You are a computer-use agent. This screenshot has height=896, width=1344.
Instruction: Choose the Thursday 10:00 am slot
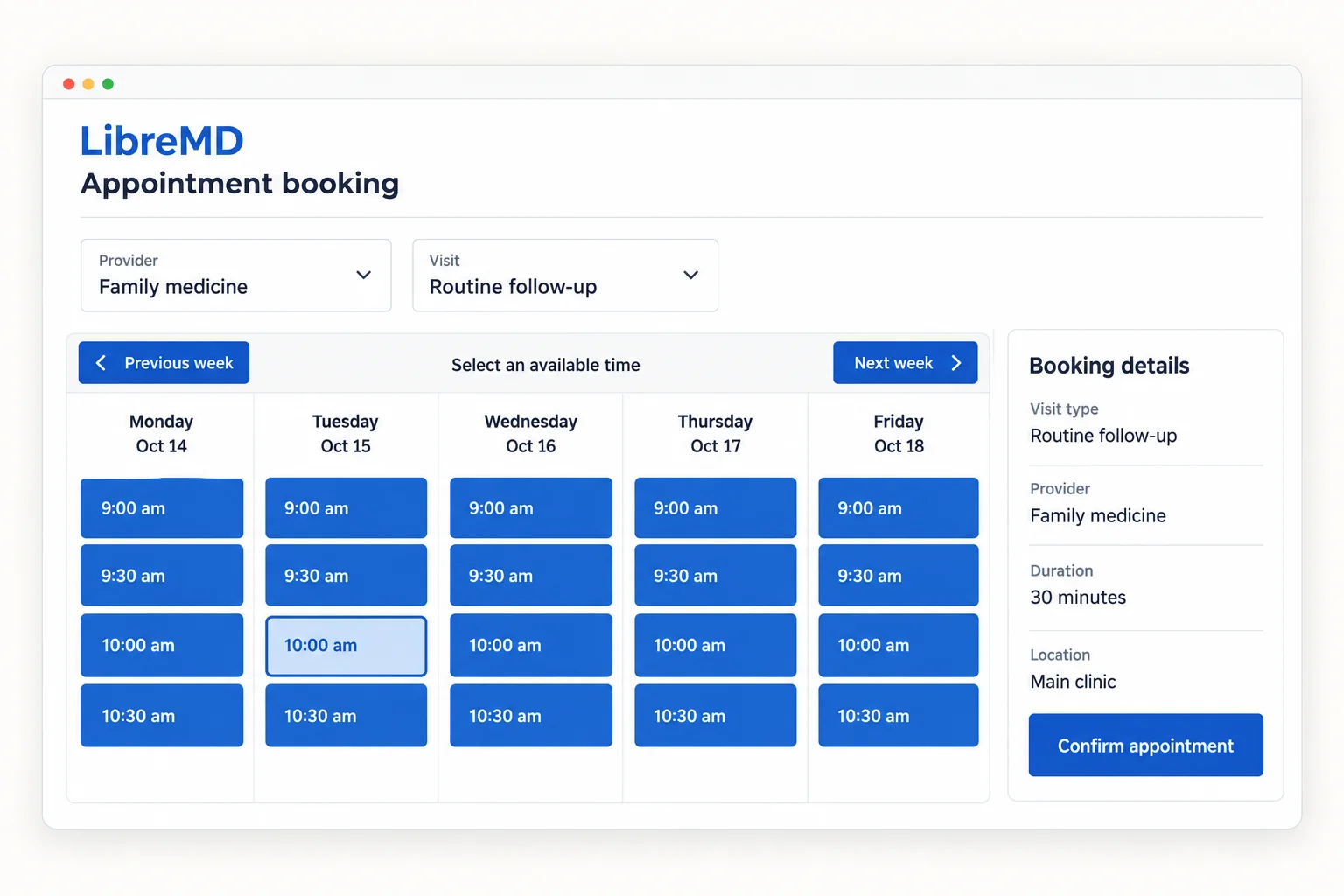716,645
